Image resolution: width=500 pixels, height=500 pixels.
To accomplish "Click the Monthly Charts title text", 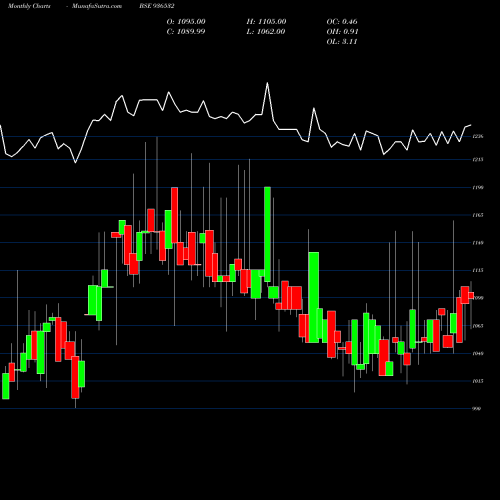I will [29, 6].
